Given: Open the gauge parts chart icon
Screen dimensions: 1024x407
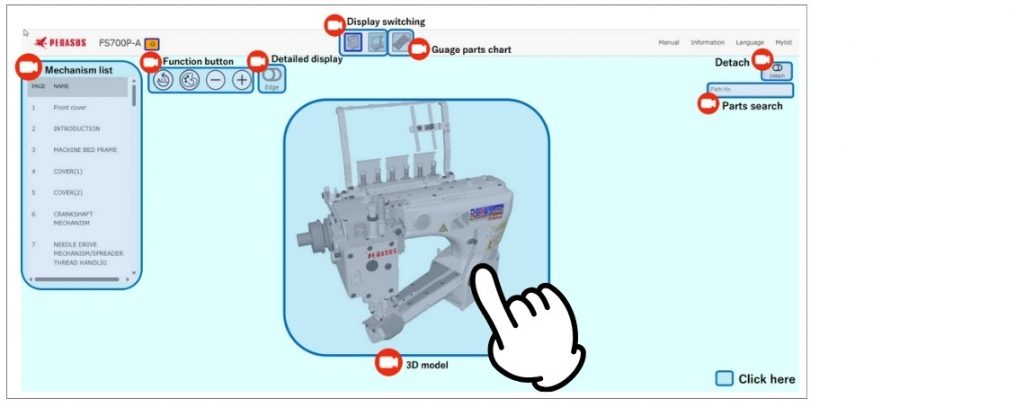Looking at the screenshot, I should (399, 42).
